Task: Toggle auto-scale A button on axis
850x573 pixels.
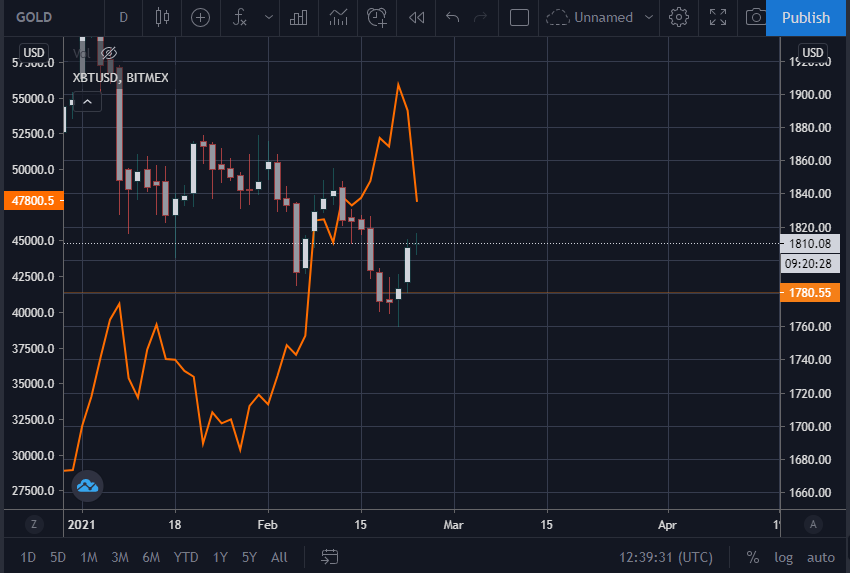Action: (813, 524)
